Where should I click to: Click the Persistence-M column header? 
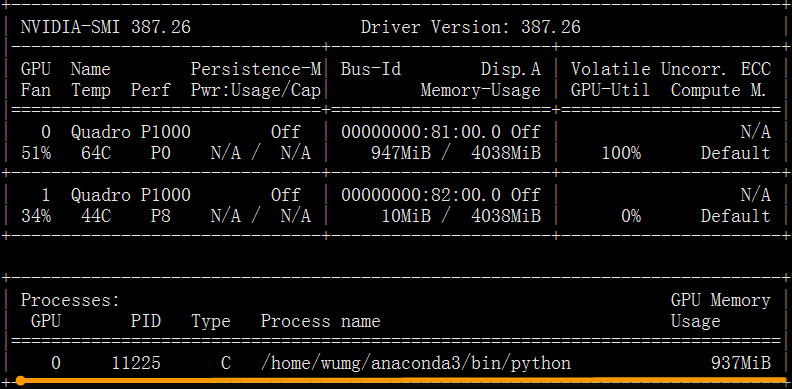(x=256, y=69)
